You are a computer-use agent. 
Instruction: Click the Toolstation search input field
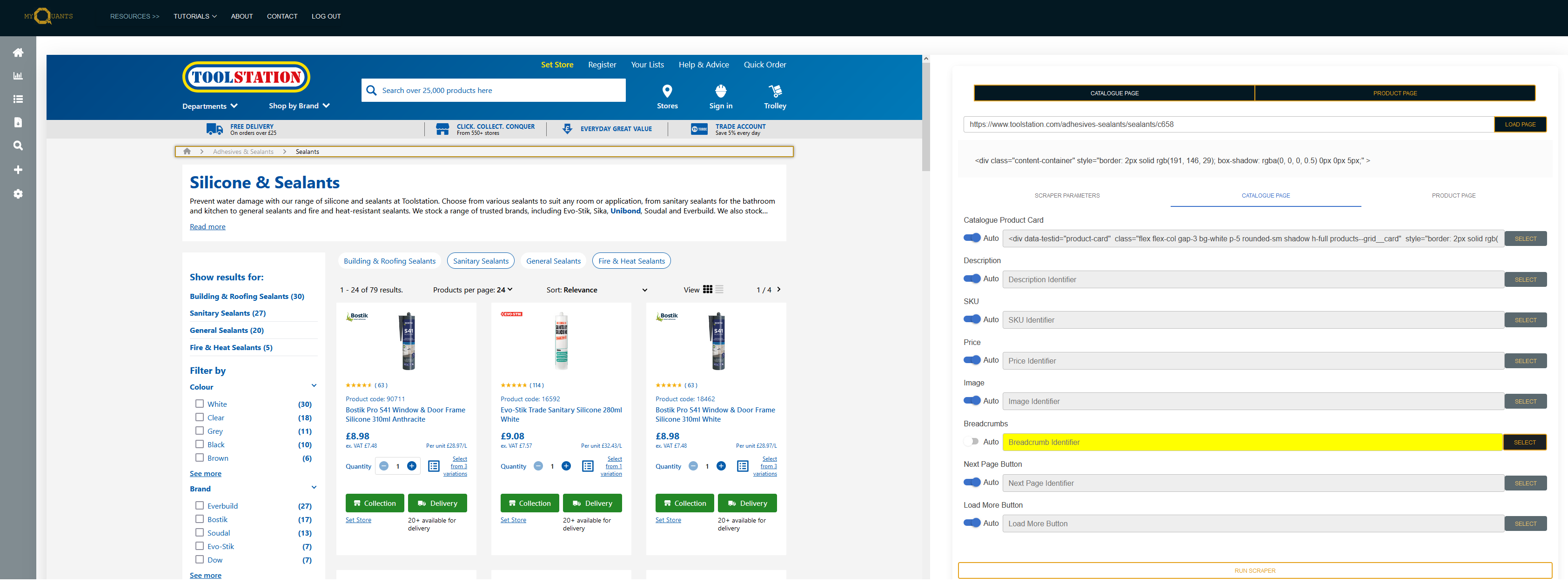point(493,91)
